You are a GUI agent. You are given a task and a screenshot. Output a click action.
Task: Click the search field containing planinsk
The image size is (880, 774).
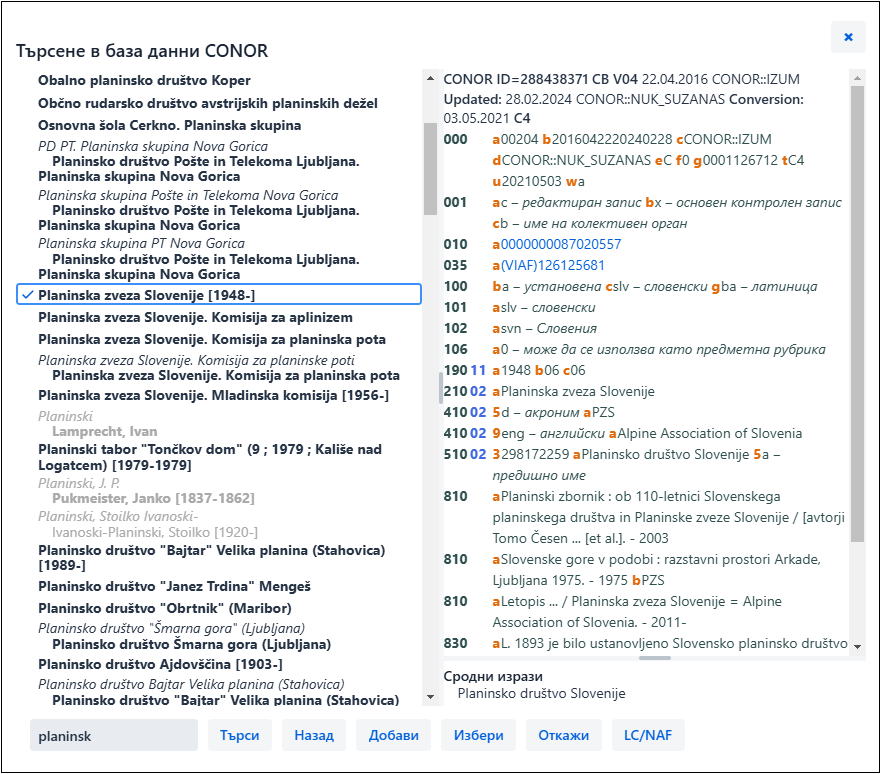click(114, 735)
